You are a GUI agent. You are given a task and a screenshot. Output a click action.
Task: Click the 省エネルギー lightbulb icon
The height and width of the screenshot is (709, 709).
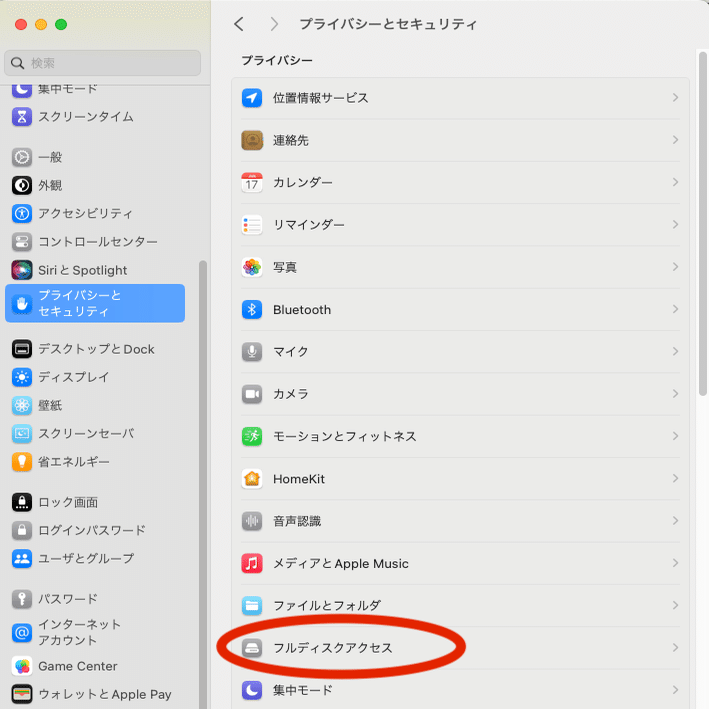pos(22,462)
